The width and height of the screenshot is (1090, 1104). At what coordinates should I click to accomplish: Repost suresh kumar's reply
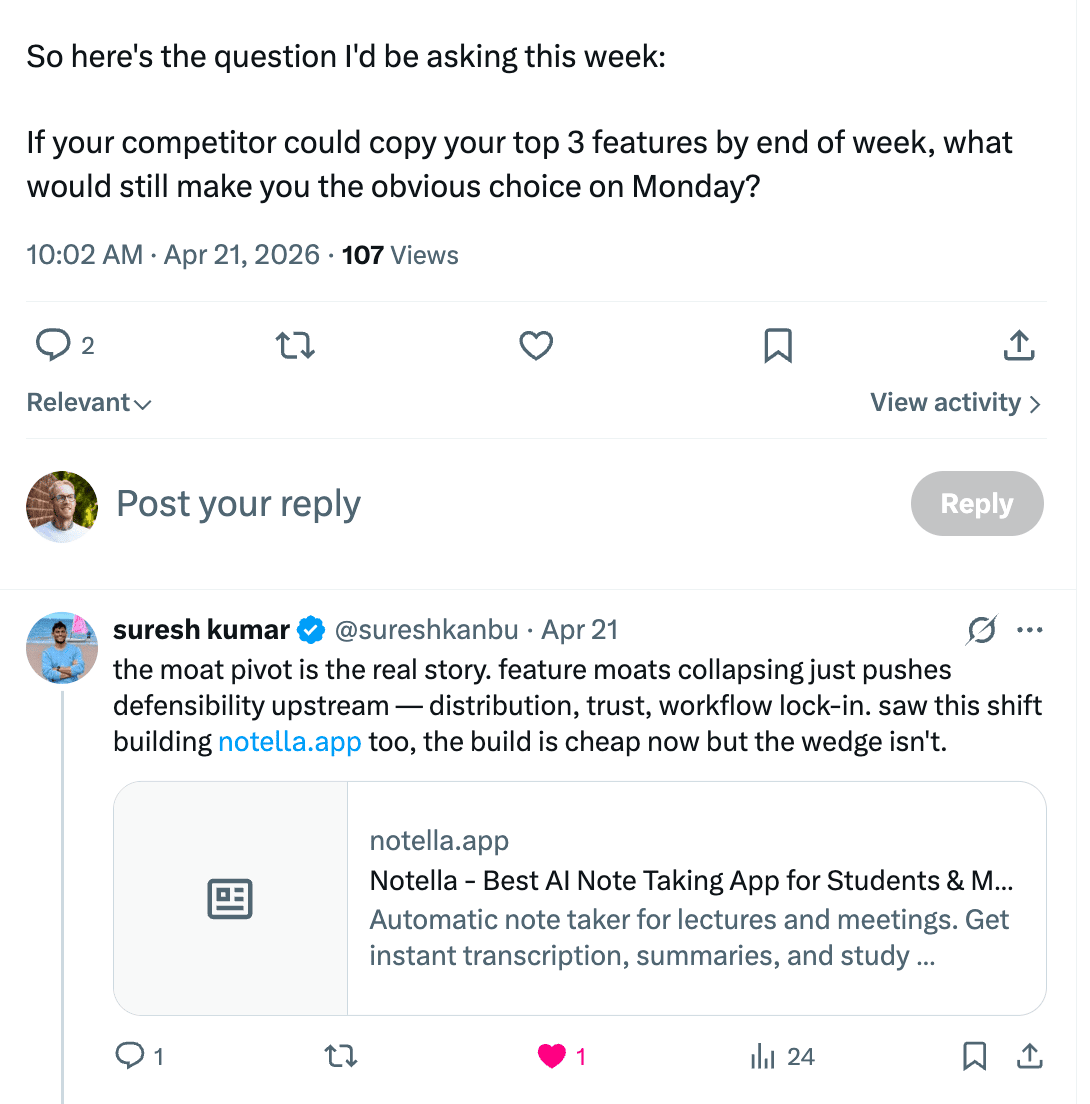(x=342, y=1056)
